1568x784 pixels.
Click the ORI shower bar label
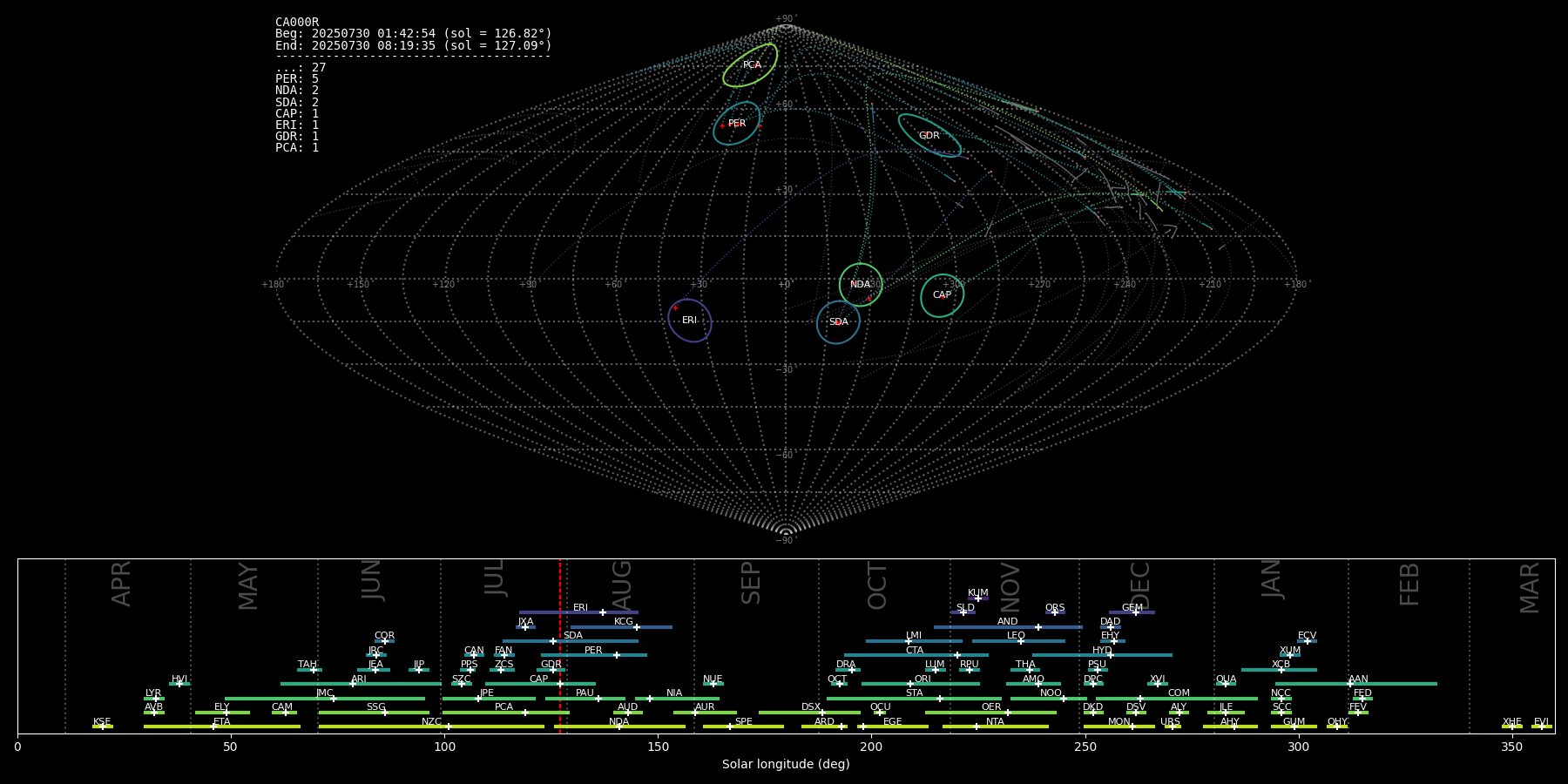pos(923,679)
